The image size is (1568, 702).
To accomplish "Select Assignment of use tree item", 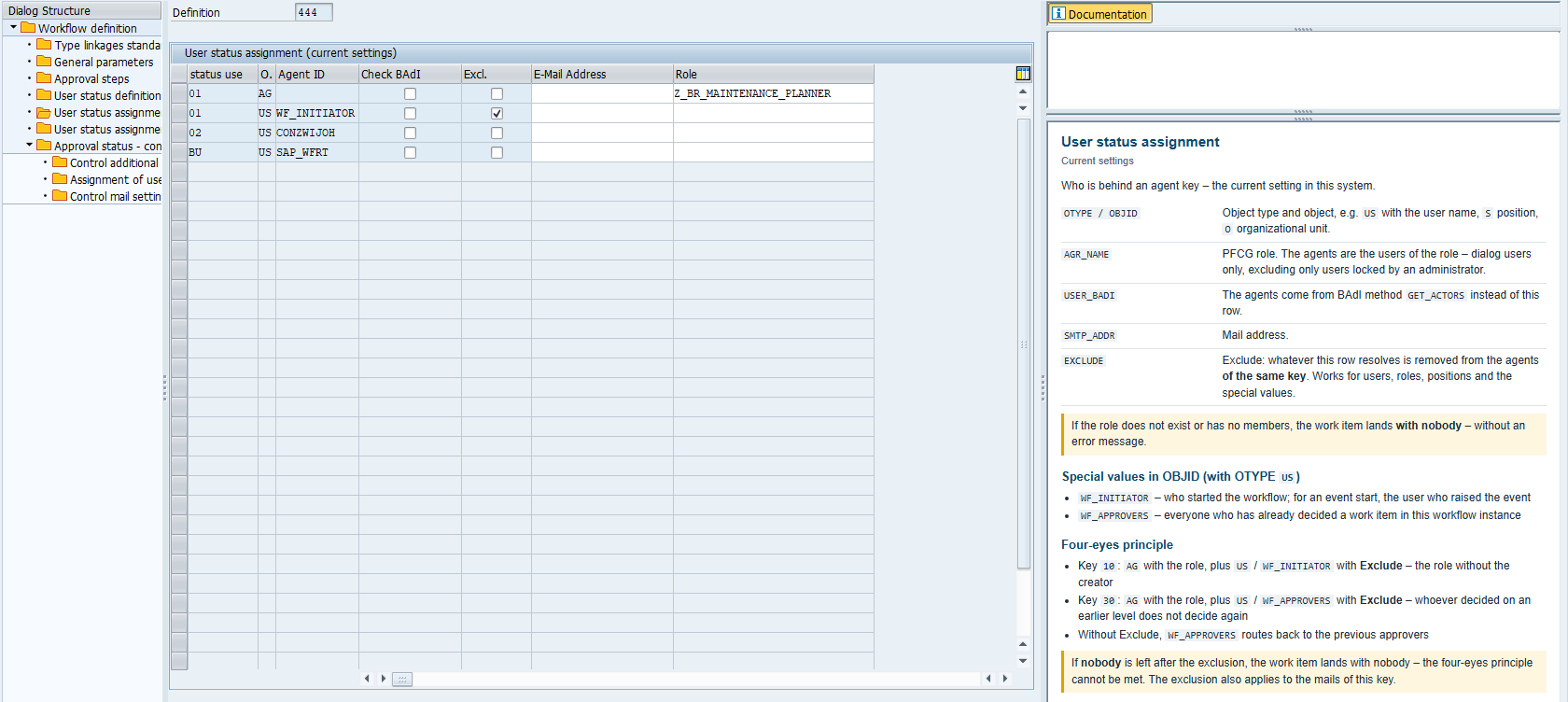I will [116, 179].
